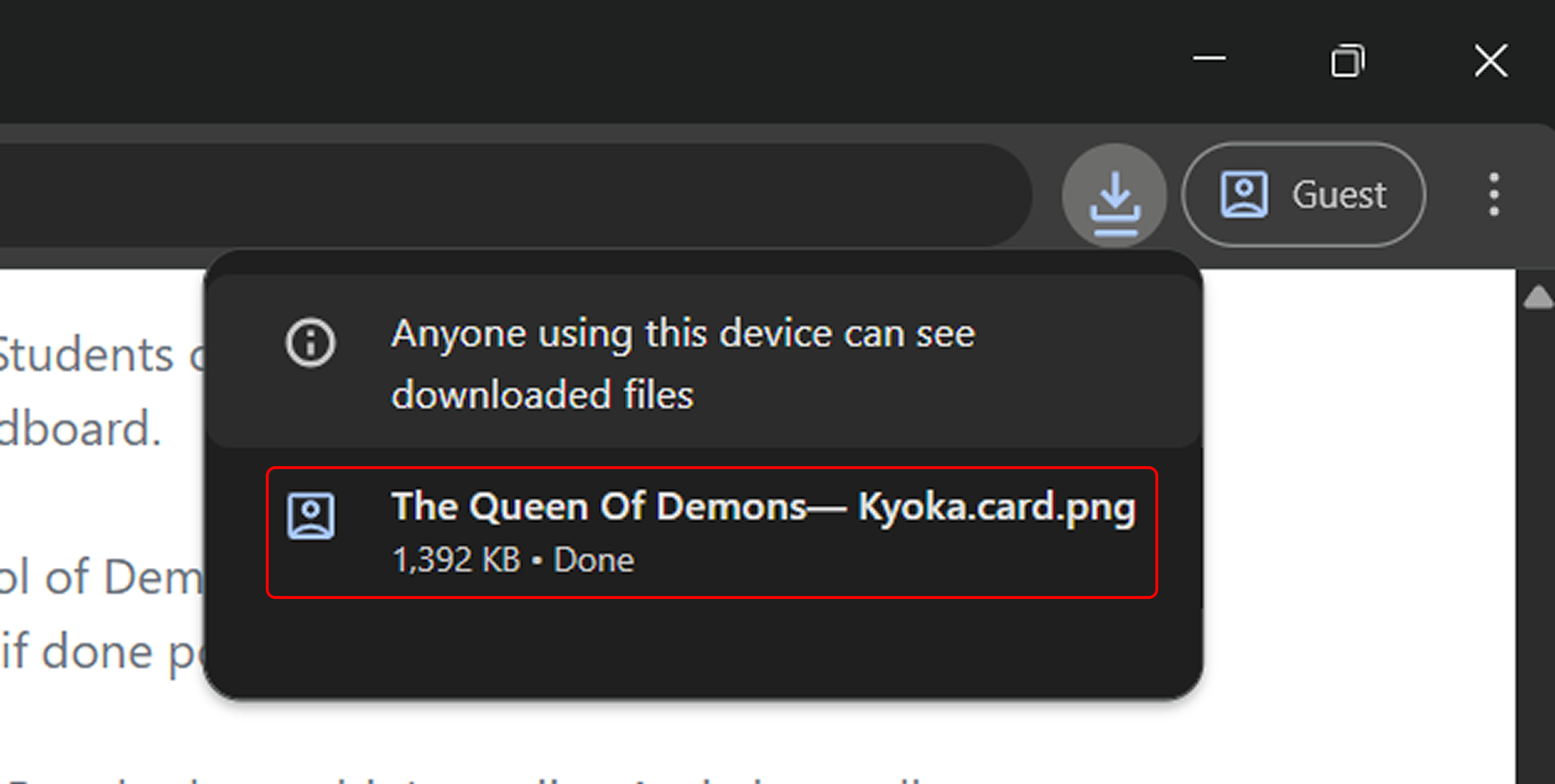The image size is (1555, 784).
Task: Click the Downloads icon in the toolbar
Action: point(1114,195)
